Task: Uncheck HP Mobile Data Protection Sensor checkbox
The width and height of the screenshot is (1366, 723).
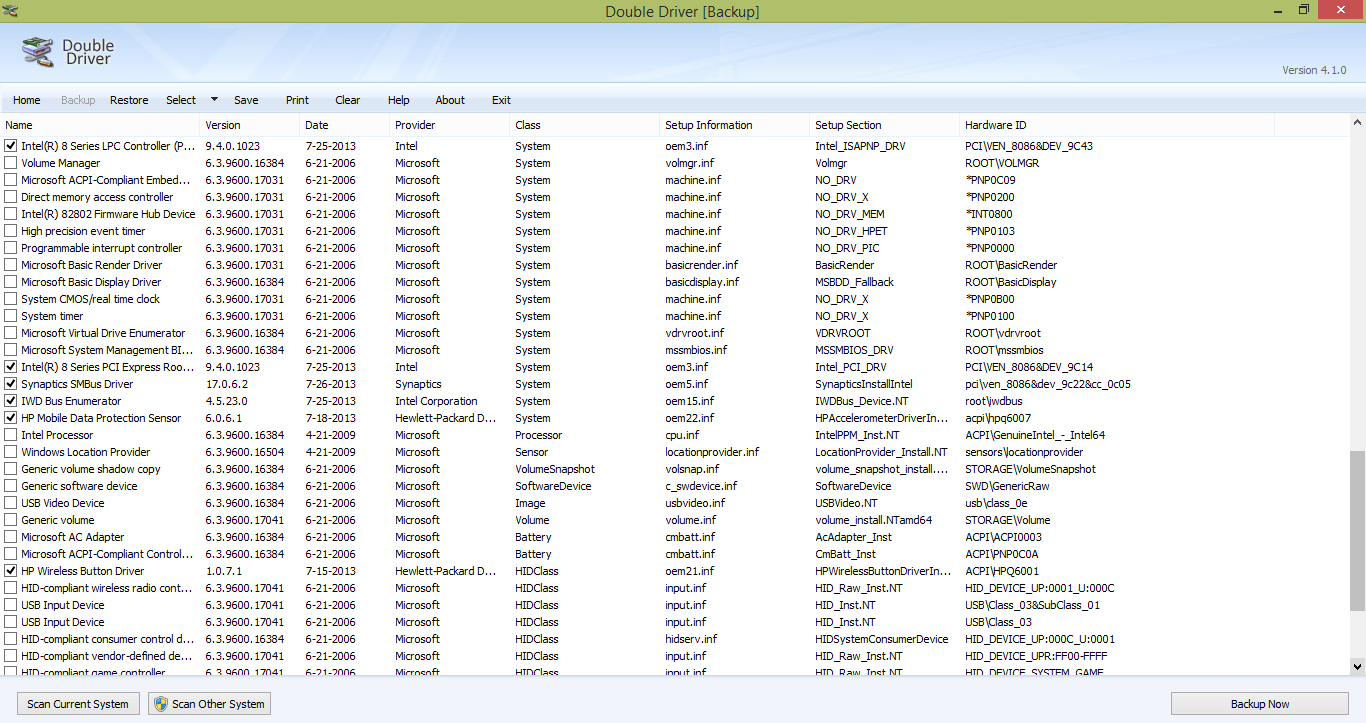Action: (11, 418)
